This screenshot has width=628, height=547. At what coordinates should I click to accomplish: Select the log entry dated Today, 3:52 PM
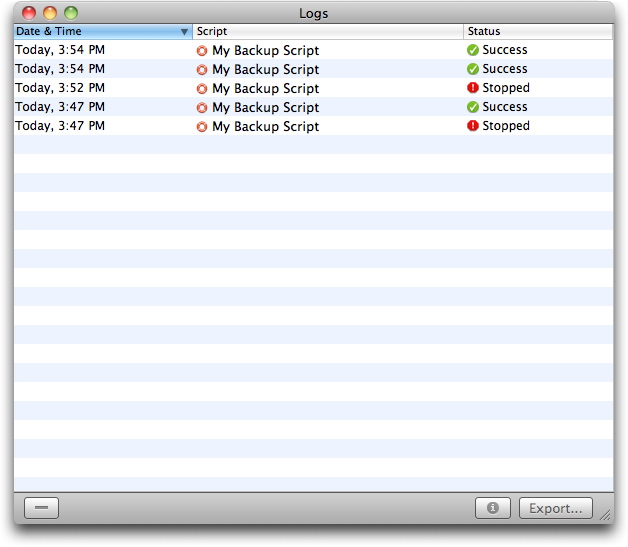point(313,88)
